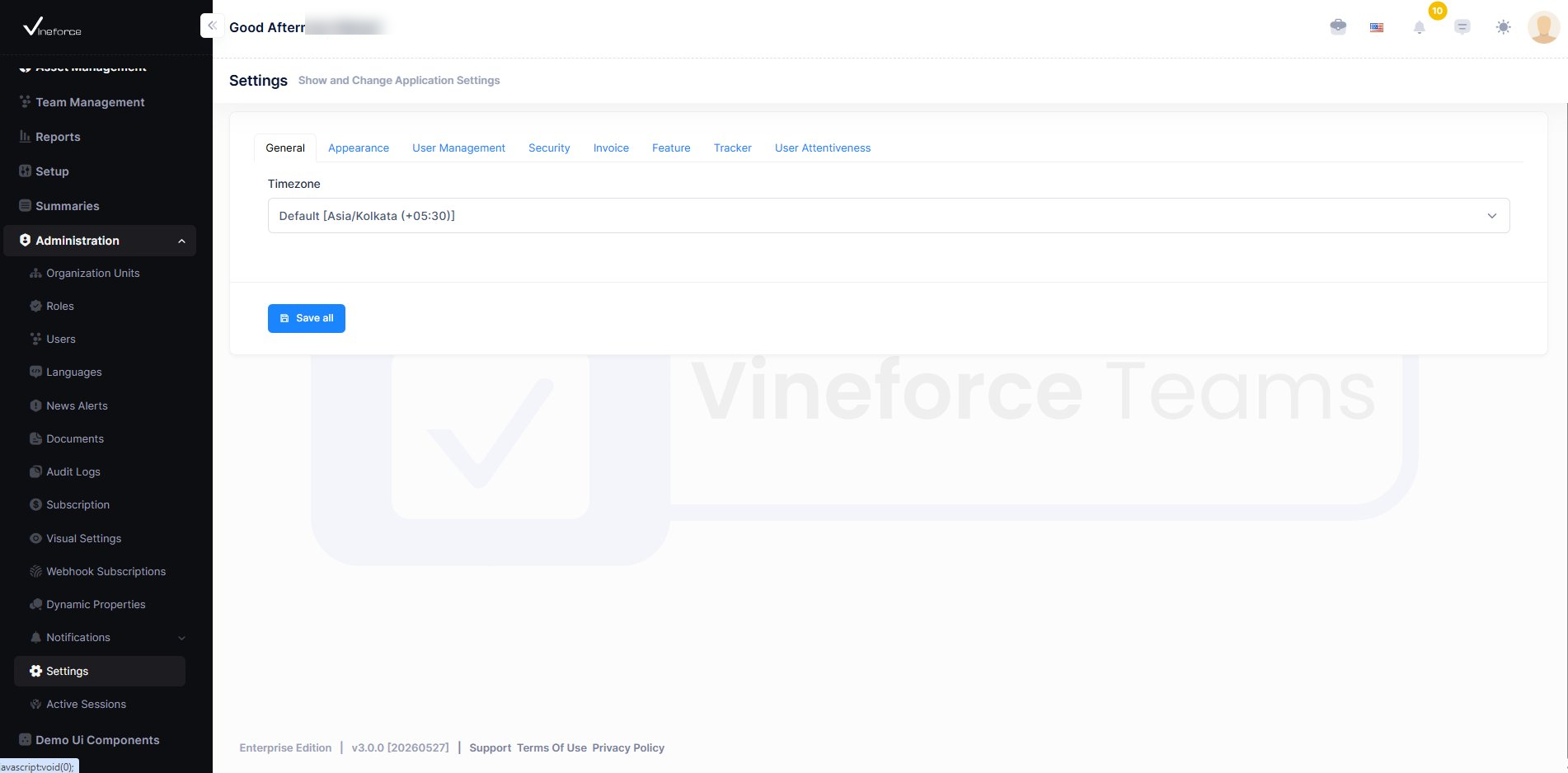
Task: Click the Vineforce logo
Action: (52, 27)
